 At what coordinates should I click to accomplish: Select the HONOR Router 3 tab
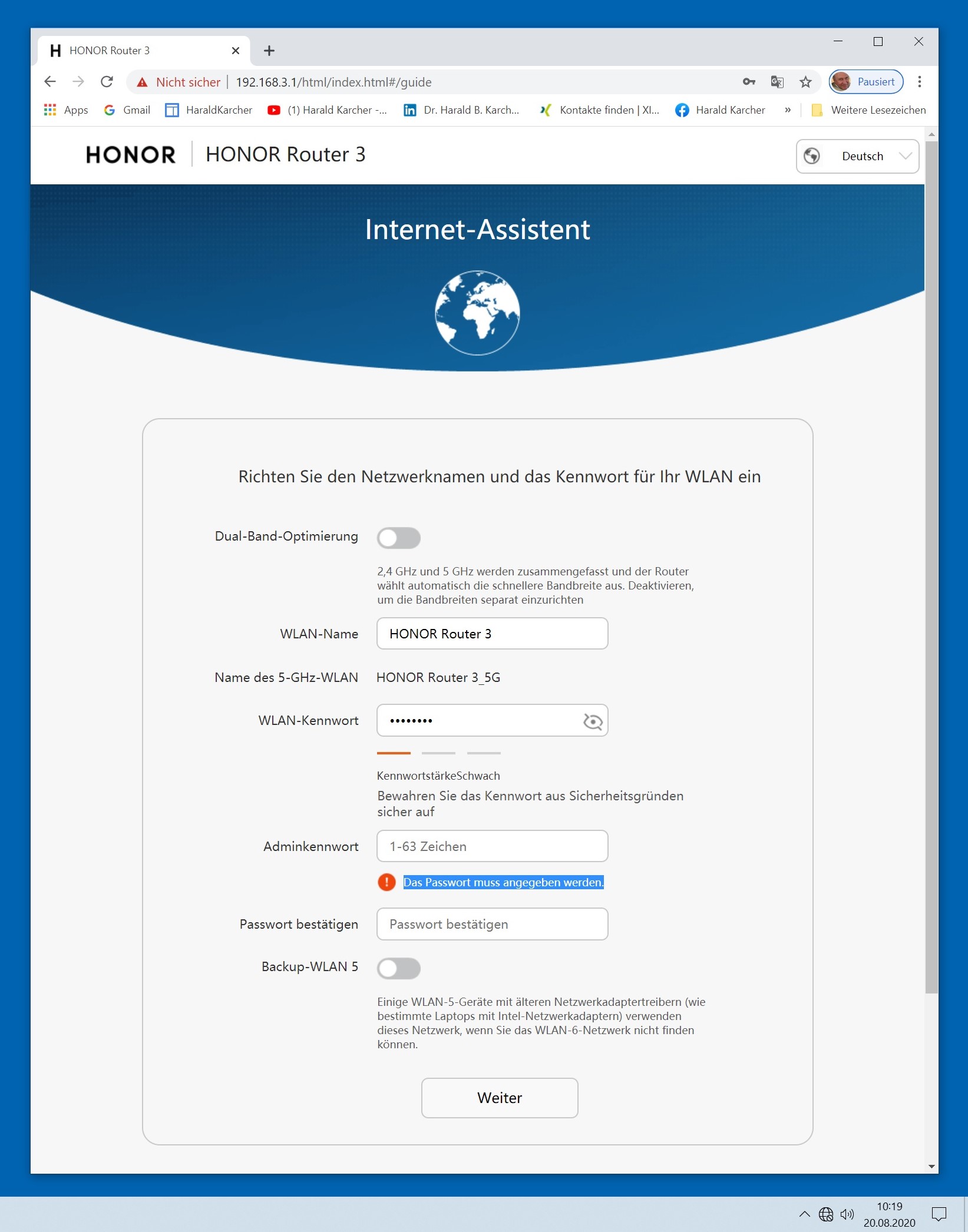coord(144,51)
